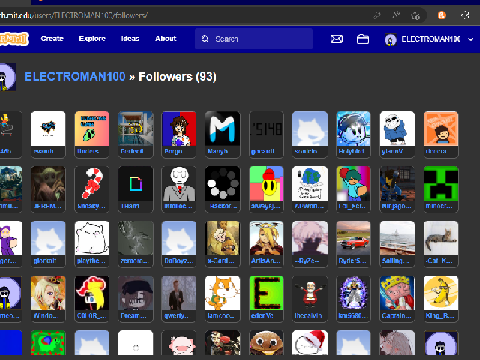Click the orange extension icon in browser toolbar
The width and height of the screenshot is (480, 360).
tap(442, 15)
